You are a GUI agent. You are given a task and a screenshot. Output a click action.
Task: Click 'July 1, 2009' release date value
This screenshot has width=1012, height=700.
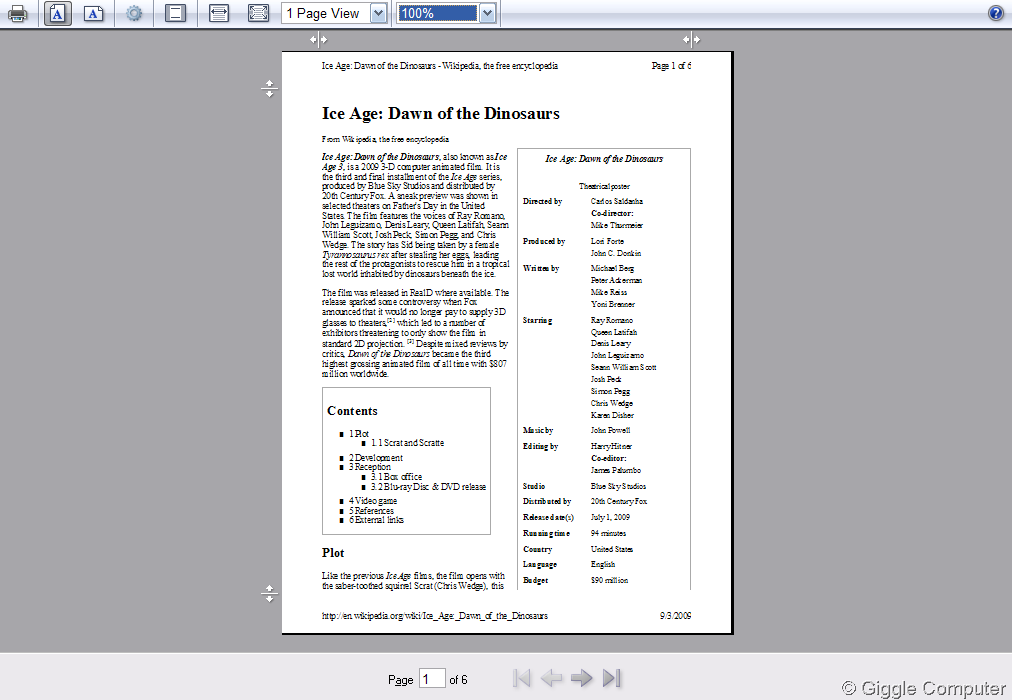(611, 517)
